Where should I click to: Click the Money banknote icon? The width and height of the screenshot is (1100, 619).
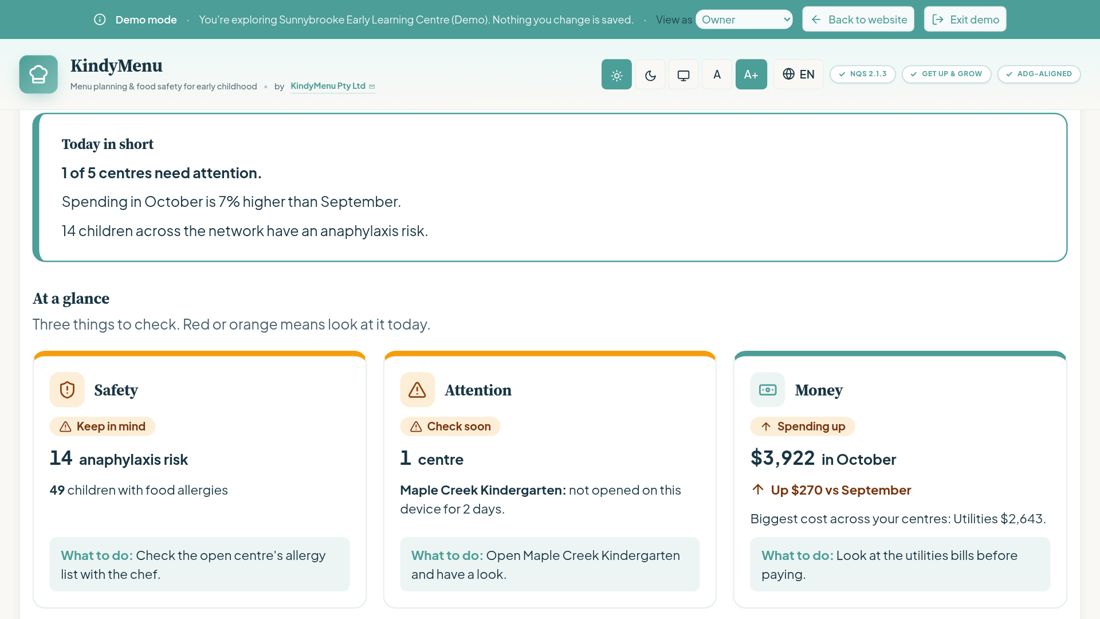(767, 390)
